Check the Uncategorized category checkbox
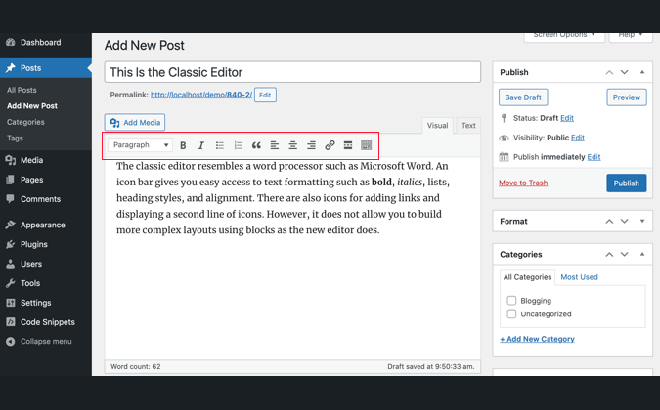Viewport: 660px width, 410px height. pos(512,314)
